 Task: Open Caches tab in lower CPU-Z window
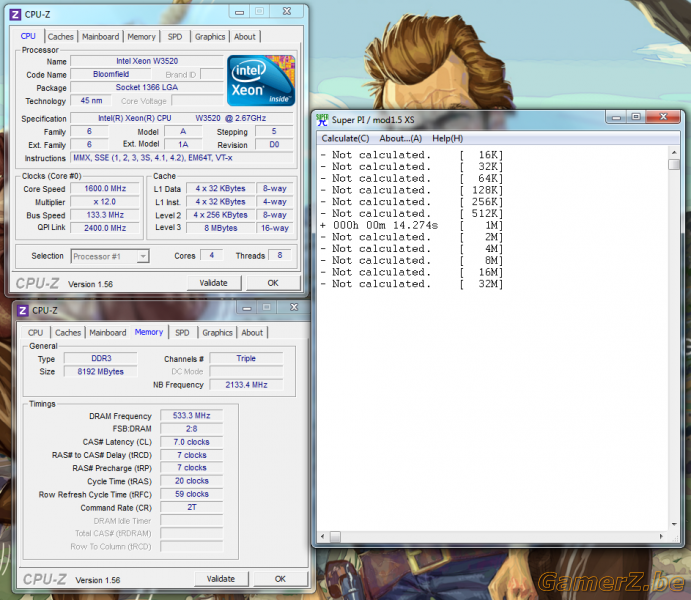coord(68,333)
